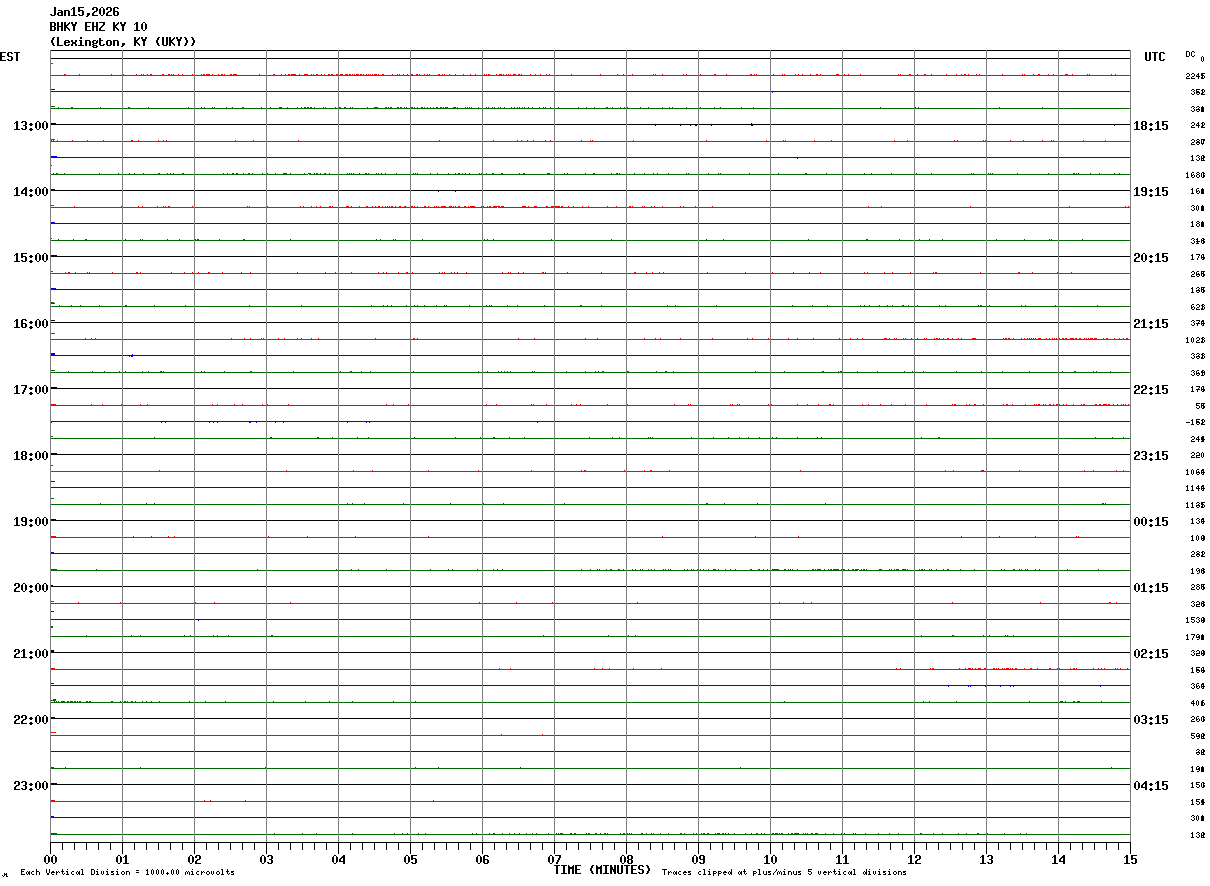
Task: Click minute 06 on the time axis
Action: coord(482,859)
